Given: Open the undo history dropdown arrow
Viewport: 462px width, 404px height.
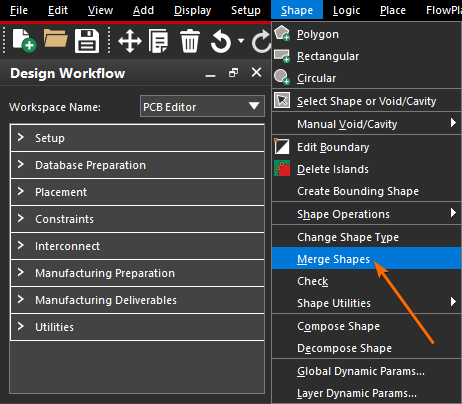Looking at the screenshot, I should point(241,41).
